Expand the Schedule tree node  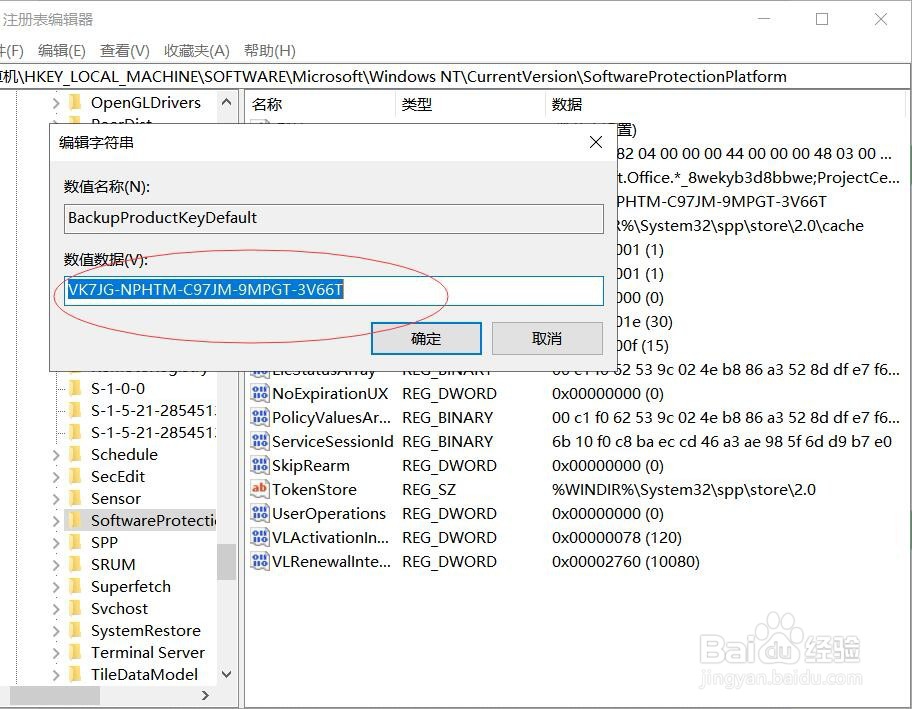(57, 454)
